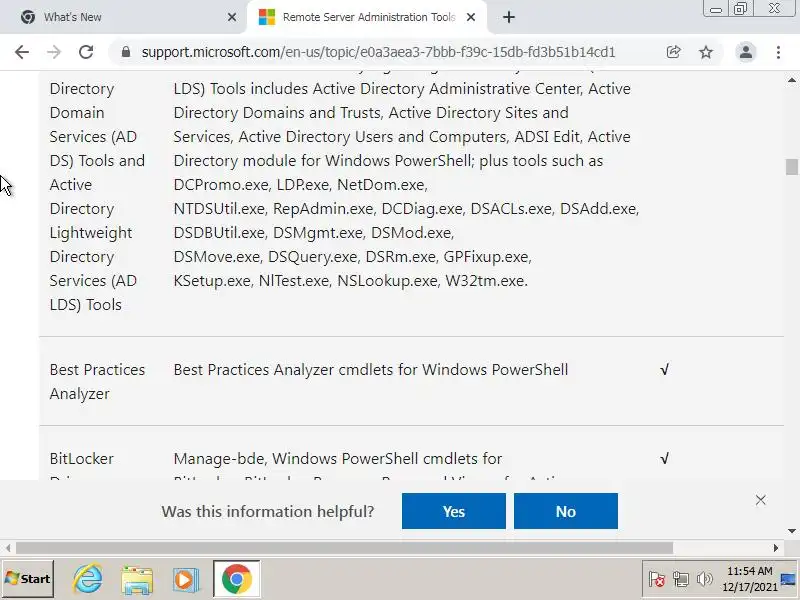
Task: Click the taskbar date 12/17/2021
Action: (749, 587)
